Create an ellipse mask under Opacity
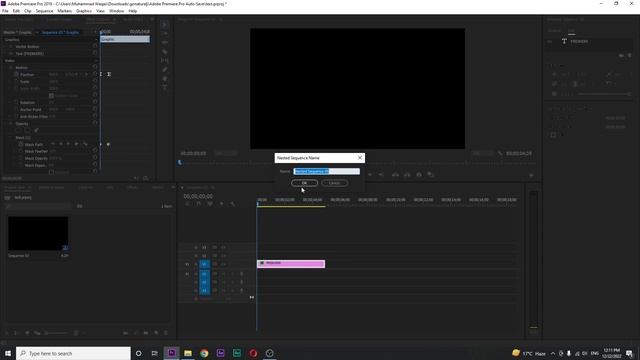 click(19, 131)
